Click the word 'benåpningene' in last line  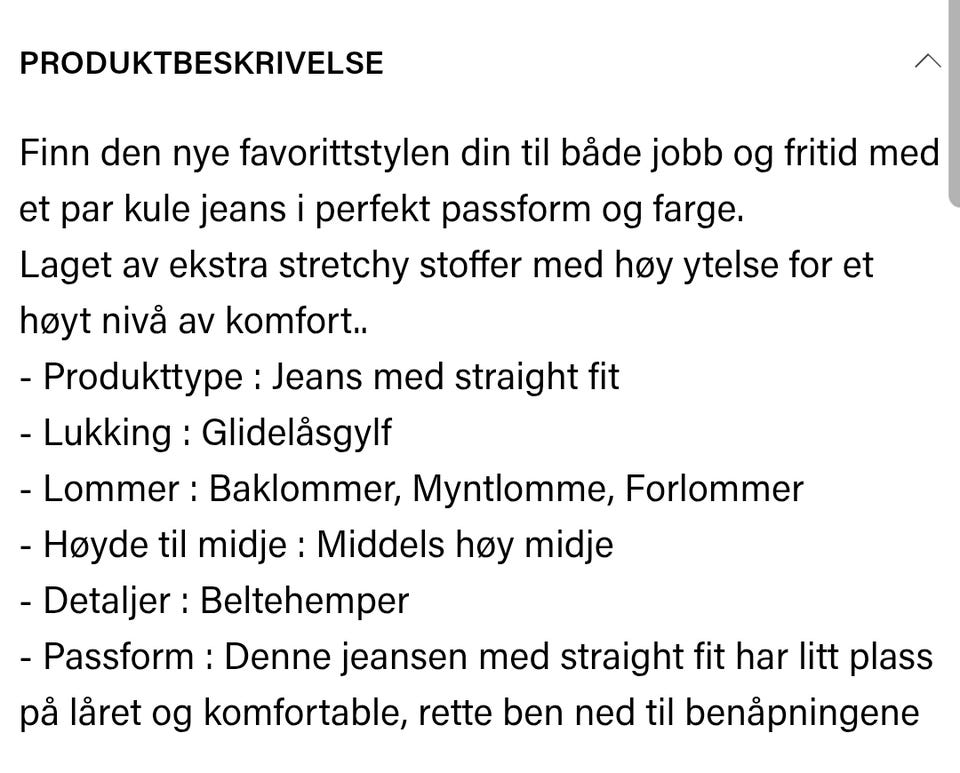(802, 714)
